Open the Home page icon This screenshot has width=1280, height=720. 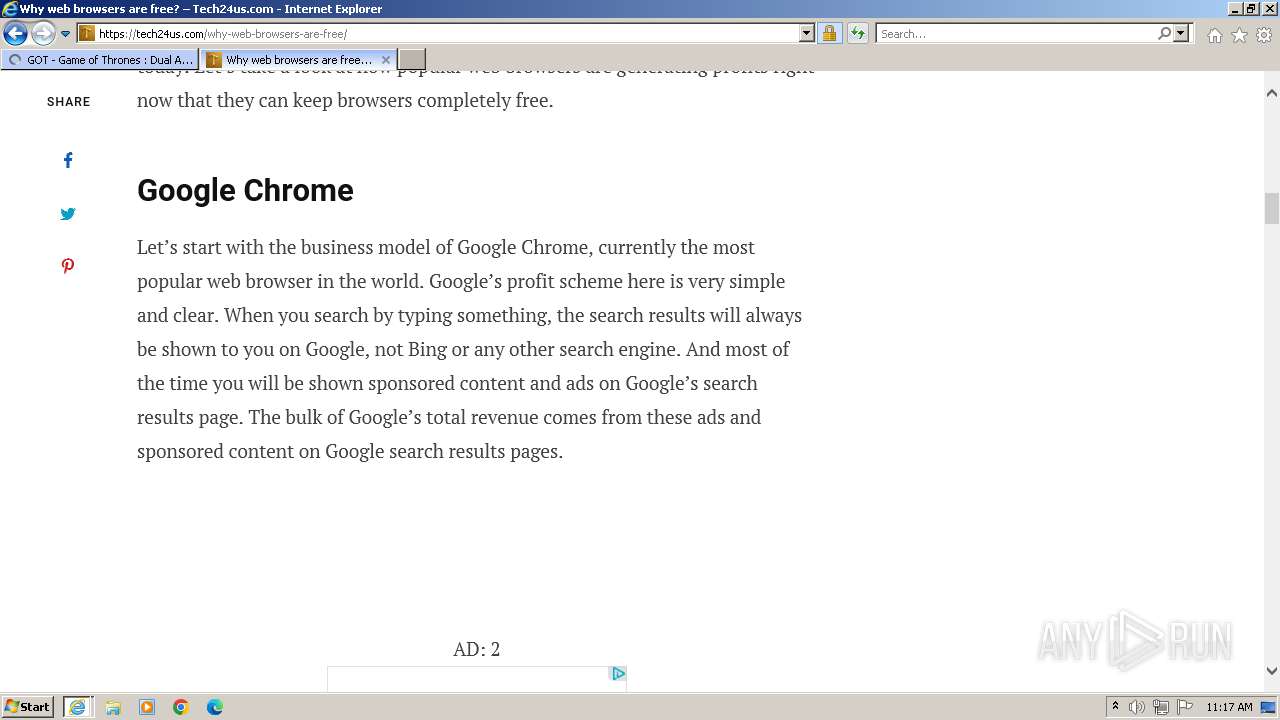point(1214,35)
